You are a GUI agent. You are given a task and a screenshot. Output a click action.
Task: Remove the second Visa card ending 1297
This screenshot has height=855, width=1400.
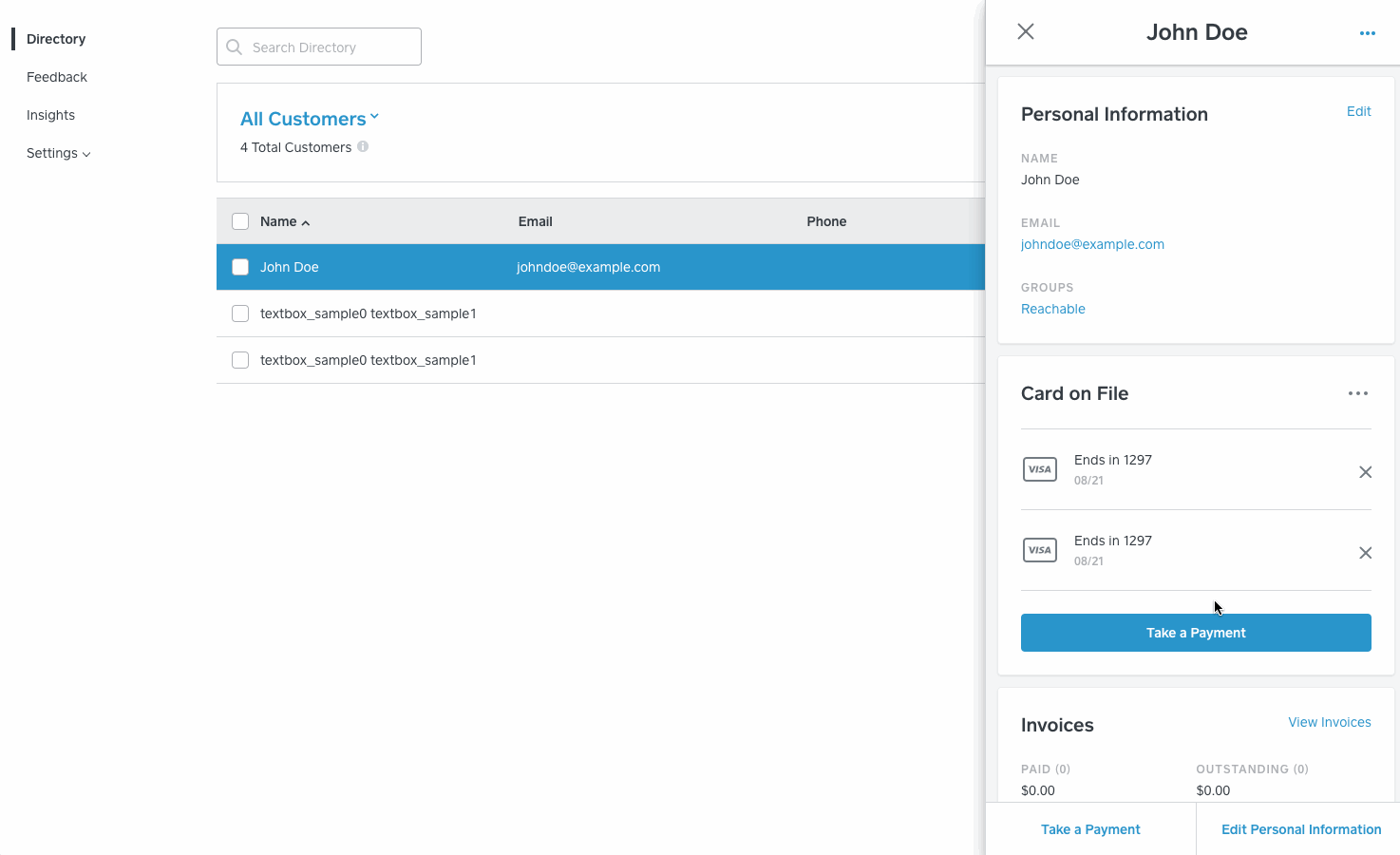click(x=1365, y=553)
